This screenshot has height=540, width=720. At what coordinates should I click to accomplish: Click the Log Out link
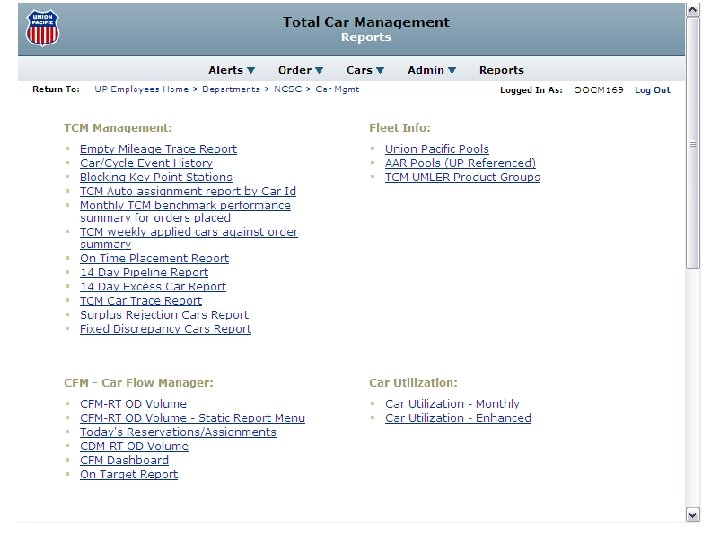pos(653,90)
